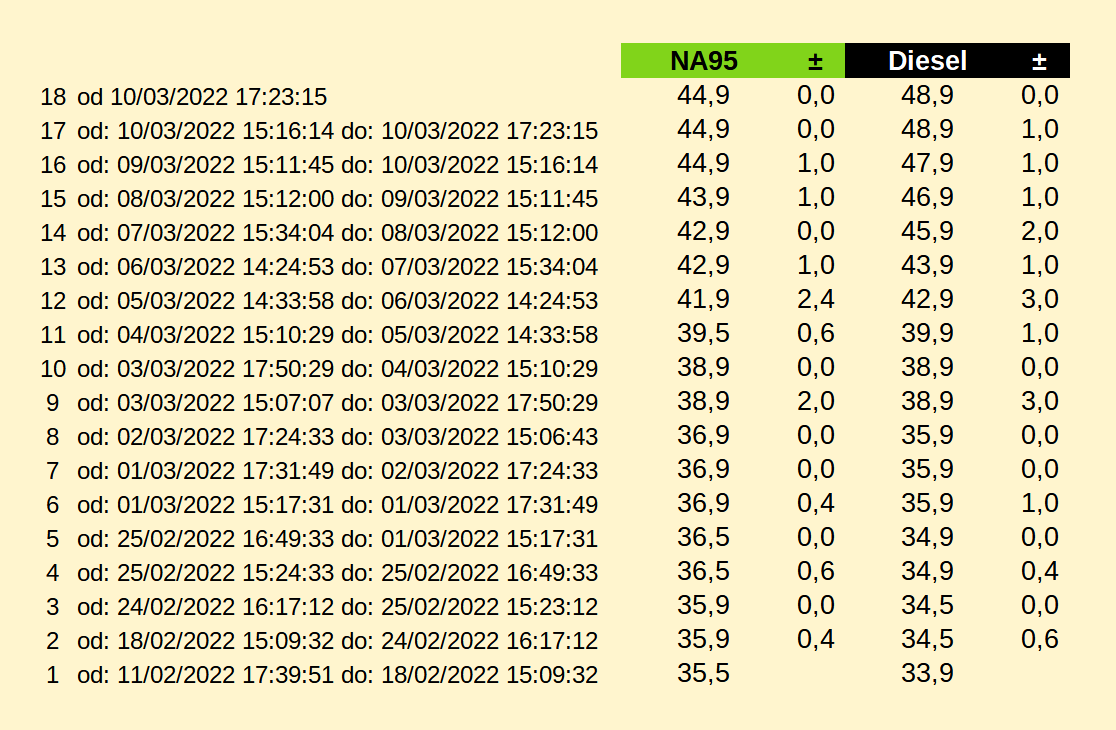The width and height of the screenshot is (1116, 730).
Task: Click row 10 date range text
Action: [337, 369]
